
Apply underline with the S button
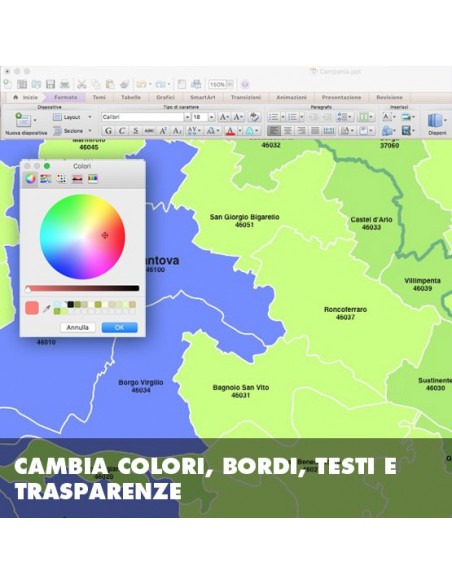click(x=136, y=131)
